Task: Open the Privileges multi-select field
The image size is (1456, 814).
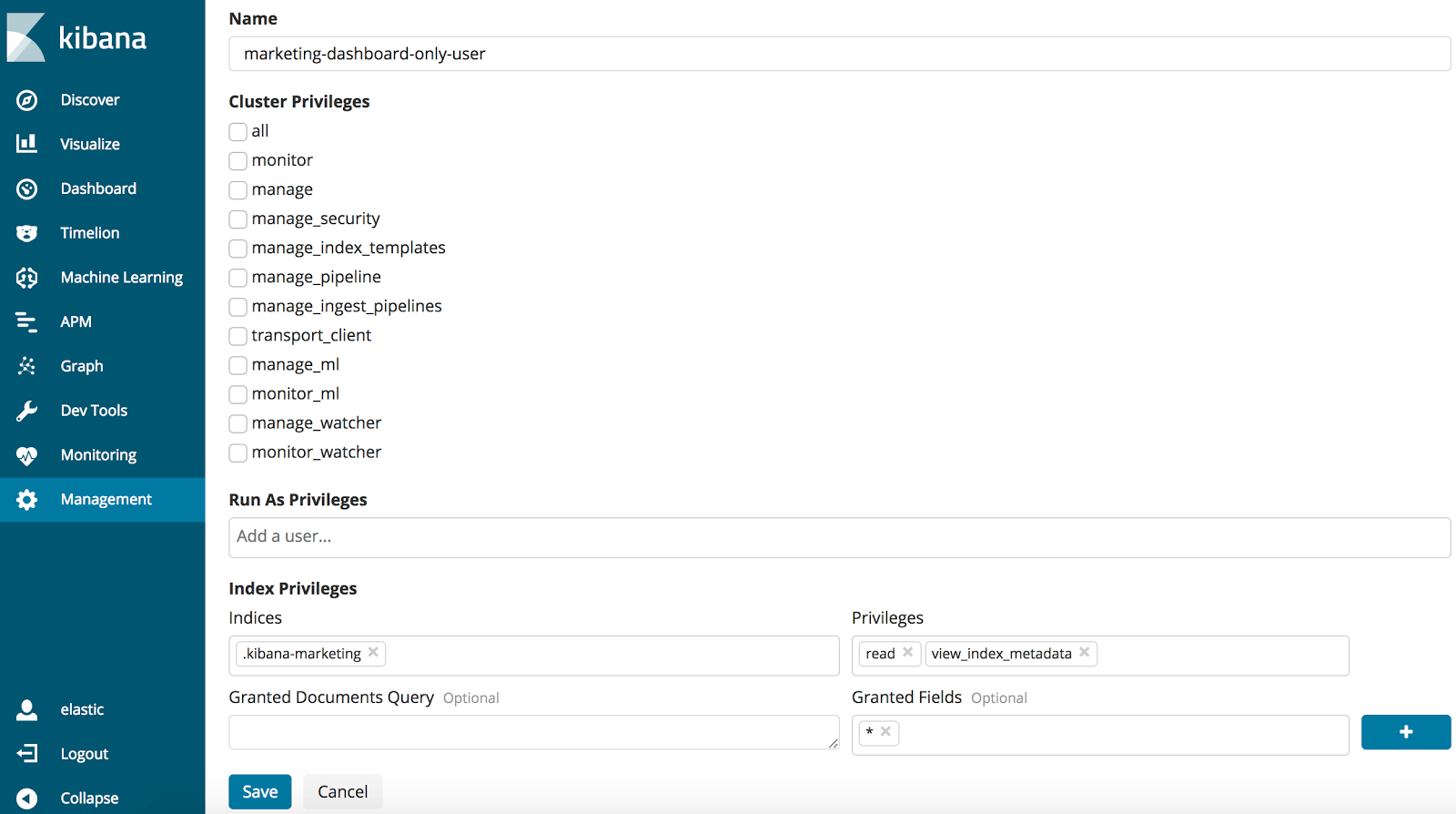Action: (1099, 656)
